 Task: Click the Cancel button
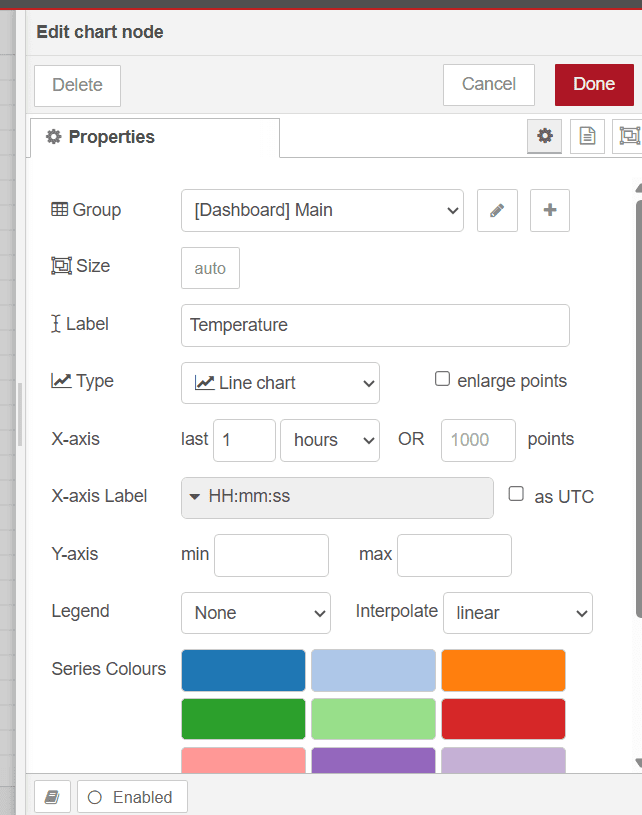(488, 85)
